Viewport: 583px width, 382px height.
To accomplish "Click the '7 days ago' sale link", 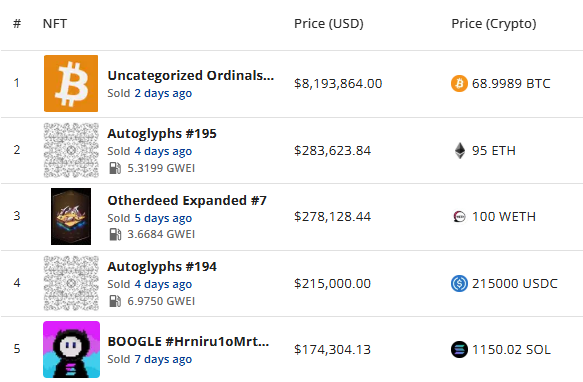I will point(163,359).
